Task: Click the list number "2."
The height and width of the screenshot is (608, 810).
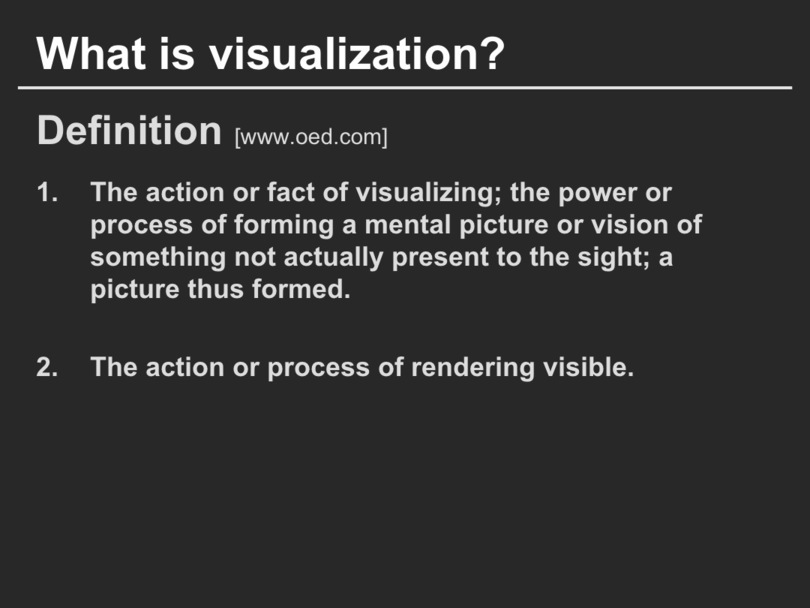Action: 49,367
